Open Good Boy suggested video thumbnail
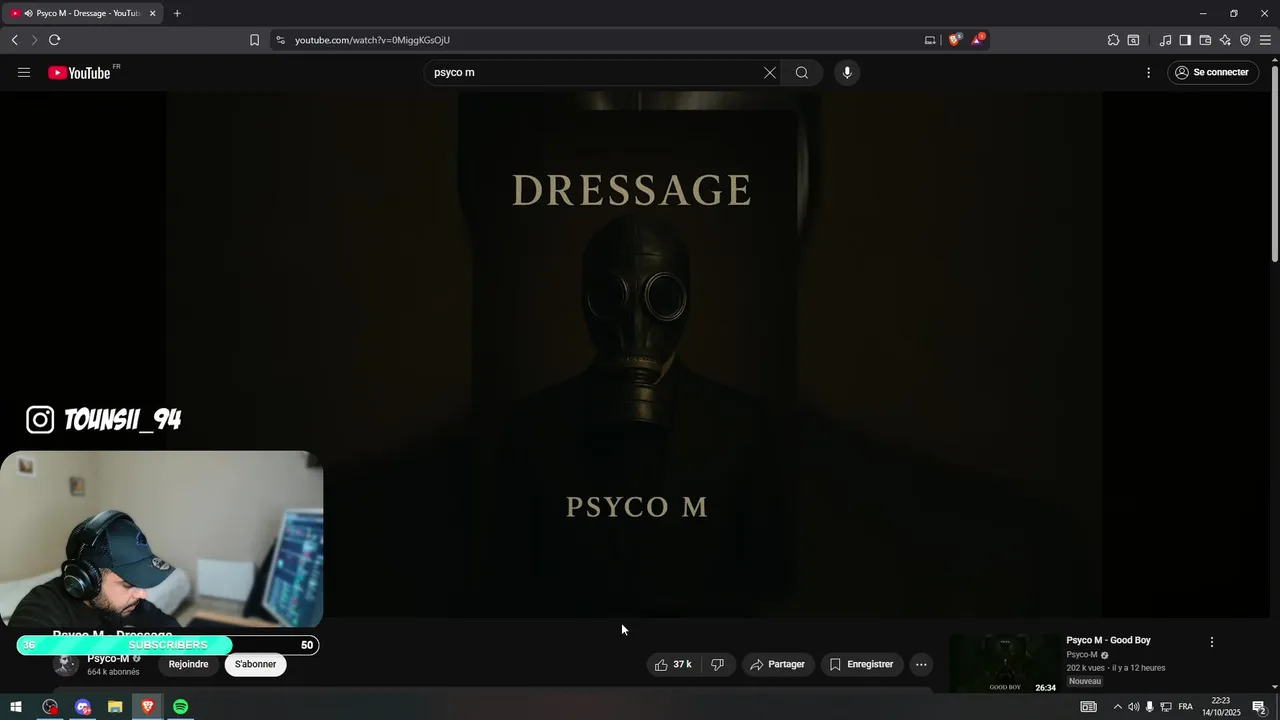1280x720 pixels. [x=1004, y=663]
